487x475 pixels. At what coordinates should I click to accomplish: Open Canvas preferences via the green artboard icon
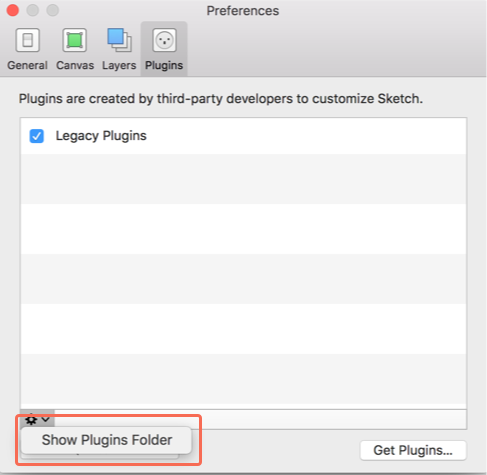[74, 40]
